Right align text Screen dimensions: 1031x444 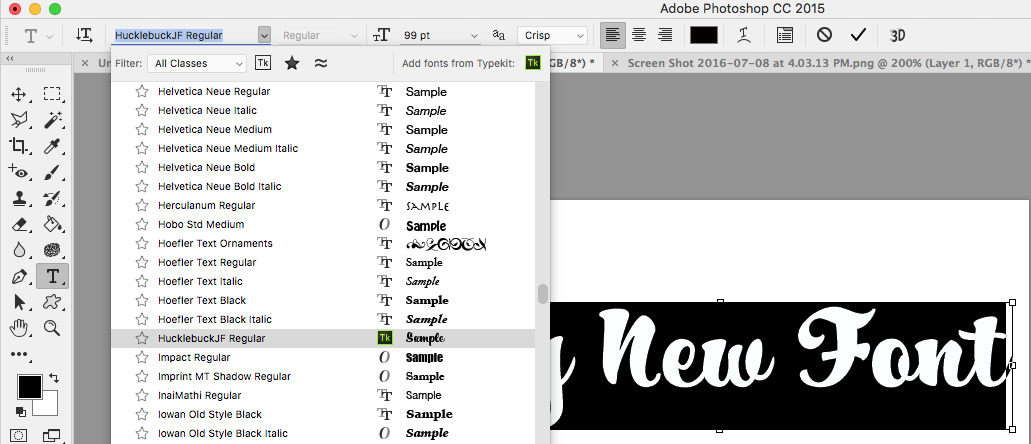(x=665, y=35)
